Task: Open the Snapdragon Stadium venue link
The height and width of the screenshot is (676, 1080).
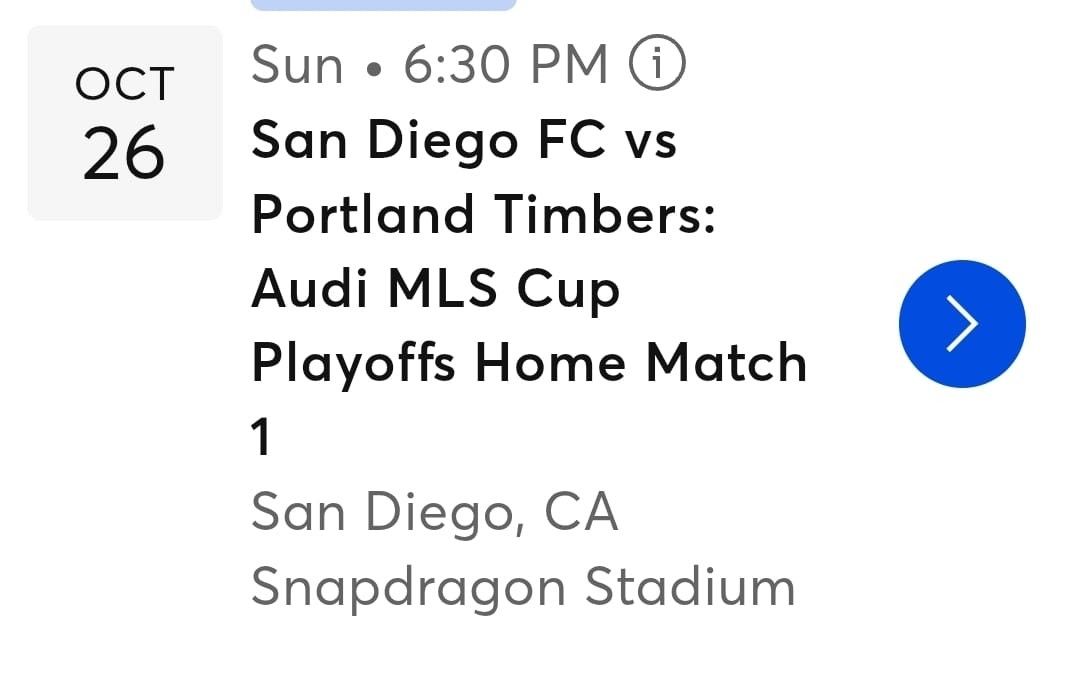Action: point(524,587)
